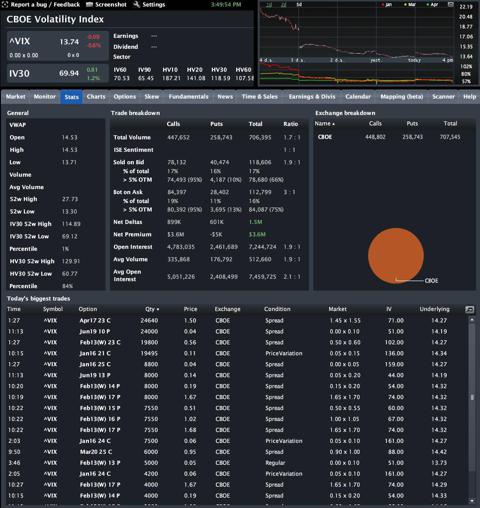Click the scroll up arrow of trades table
480x508 pixels.
point(472,320)
